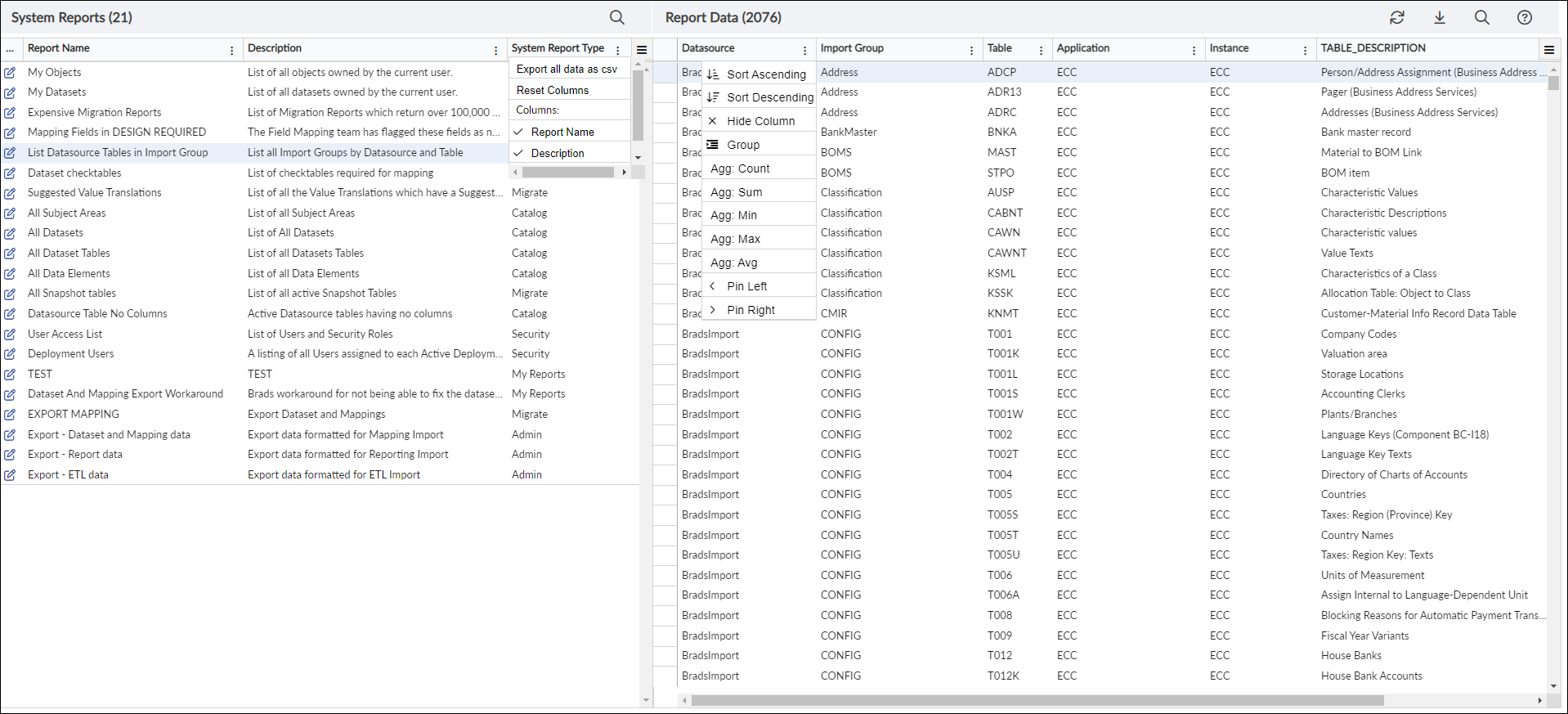
Task: Open Import Group column menu
Action: pos(971,50)
